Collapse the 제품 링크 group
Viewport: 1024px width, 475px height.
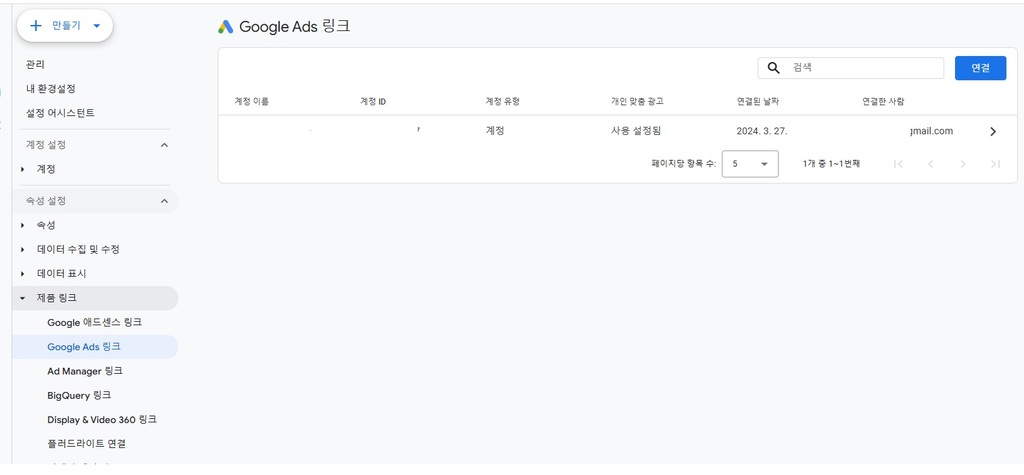23,298
